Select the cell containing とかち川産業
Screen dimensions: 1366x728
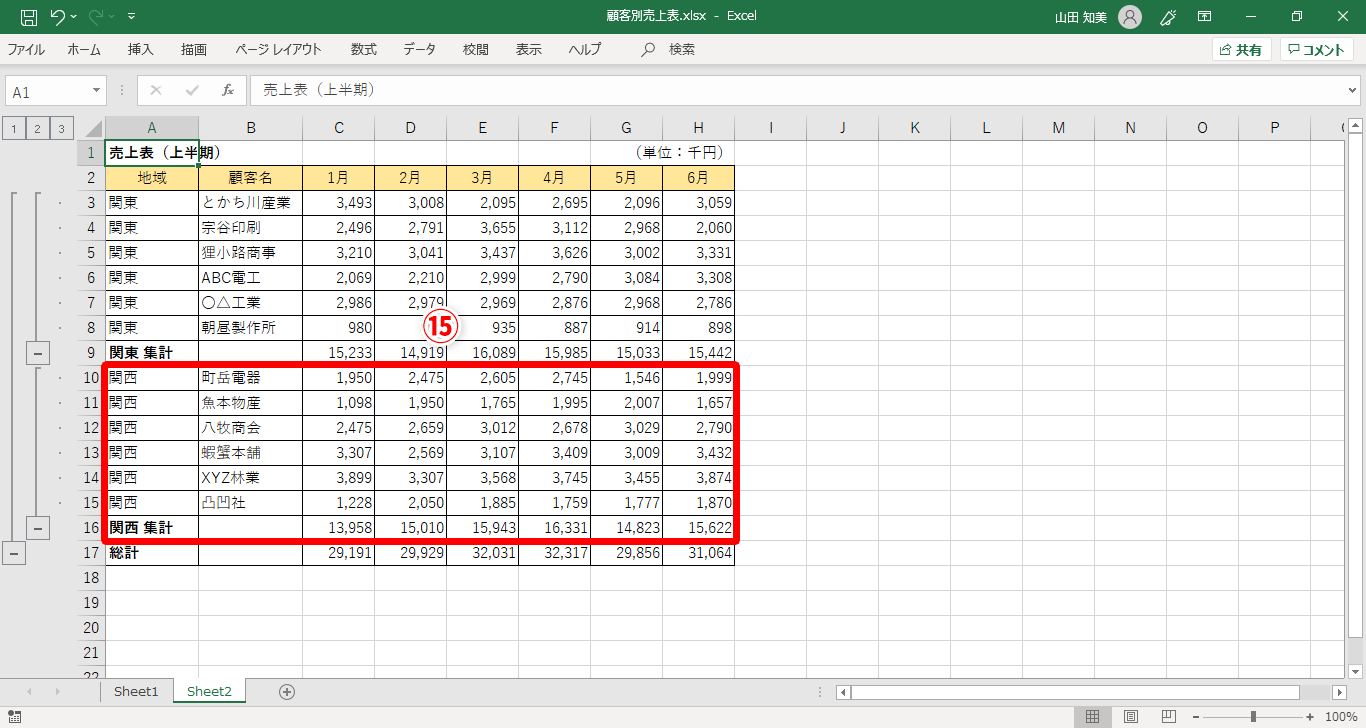251,203
